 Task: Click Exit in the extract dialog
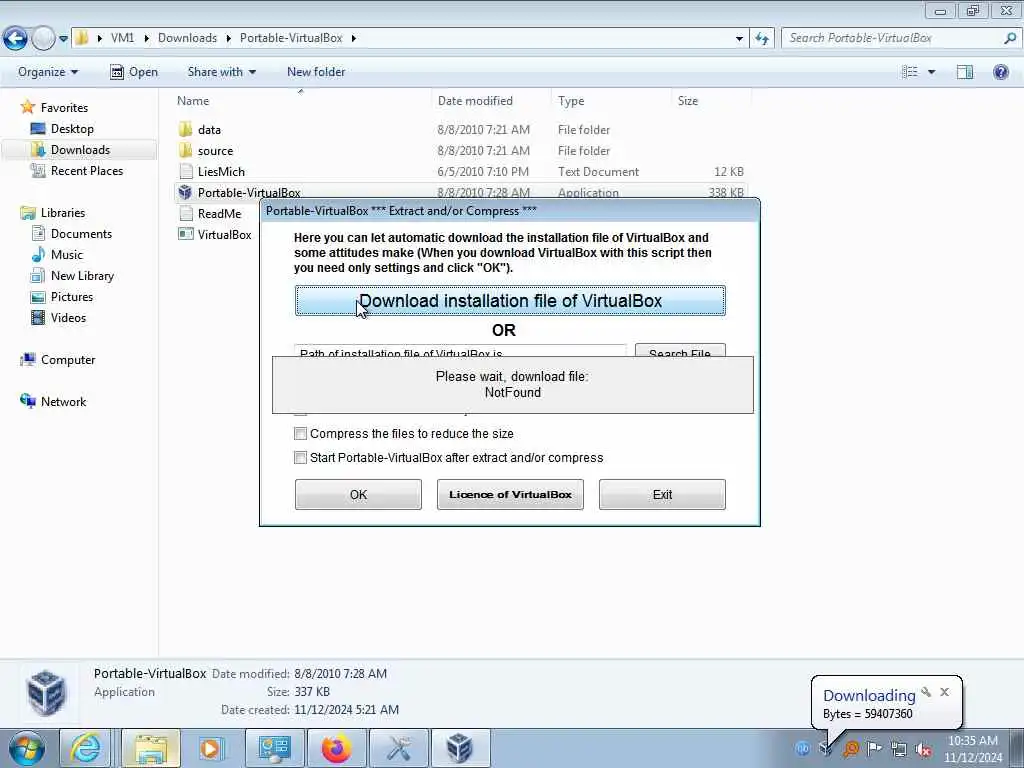click(x=662, y=494)
